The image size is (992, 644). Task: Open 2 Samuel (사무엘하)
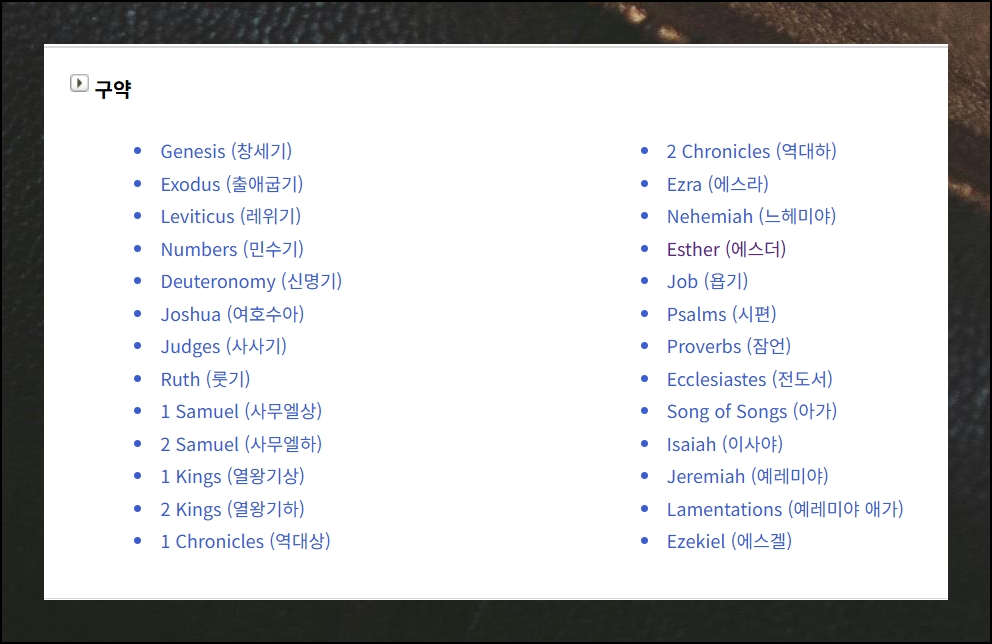point(241,445)
